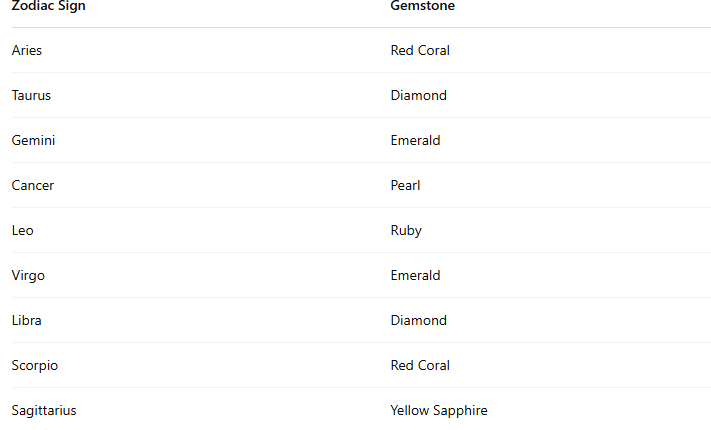Click the Pearl gemstone cell

pos(405,185)
